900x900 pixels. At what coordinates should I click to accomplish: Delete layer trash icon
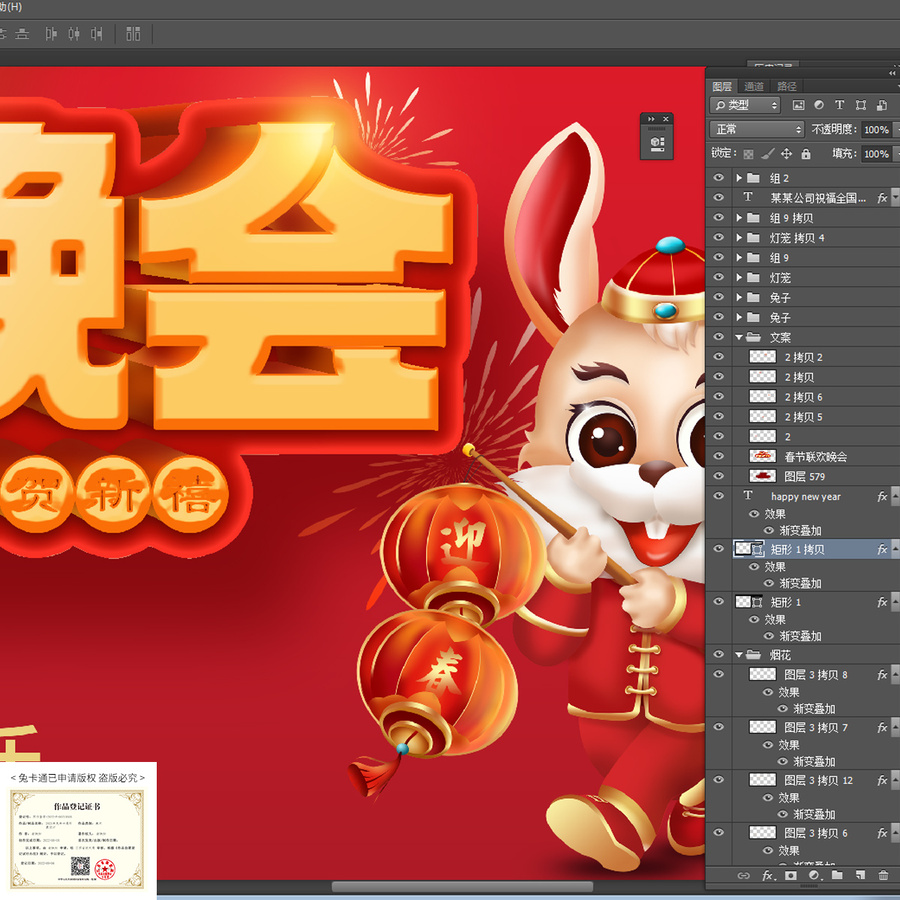(883, 876)
